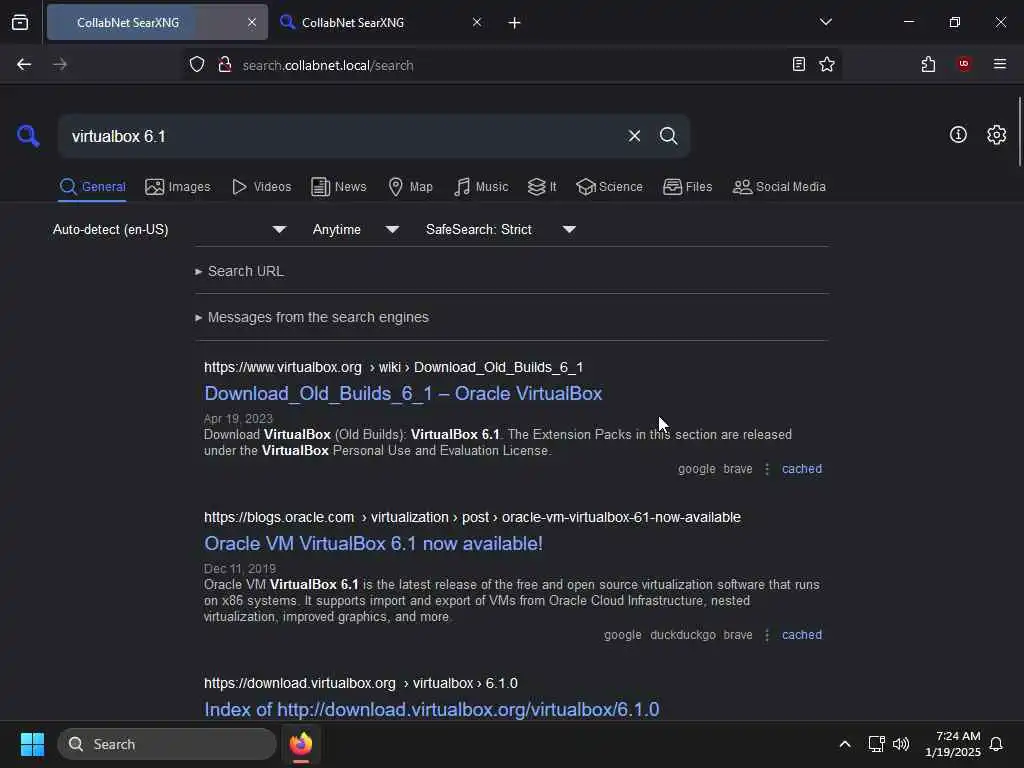Viewport: 1024px width, 768px height.
Task: Open more options dots for Oracle blog result
Action: 767,635
